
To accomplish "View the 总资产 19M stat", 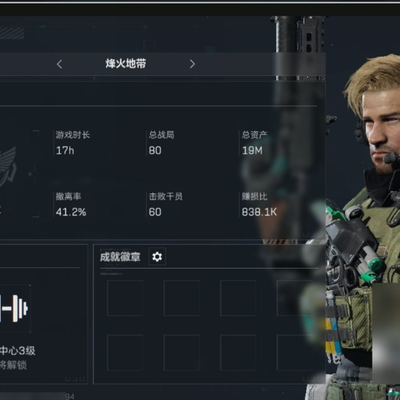I will coord(254,143).
